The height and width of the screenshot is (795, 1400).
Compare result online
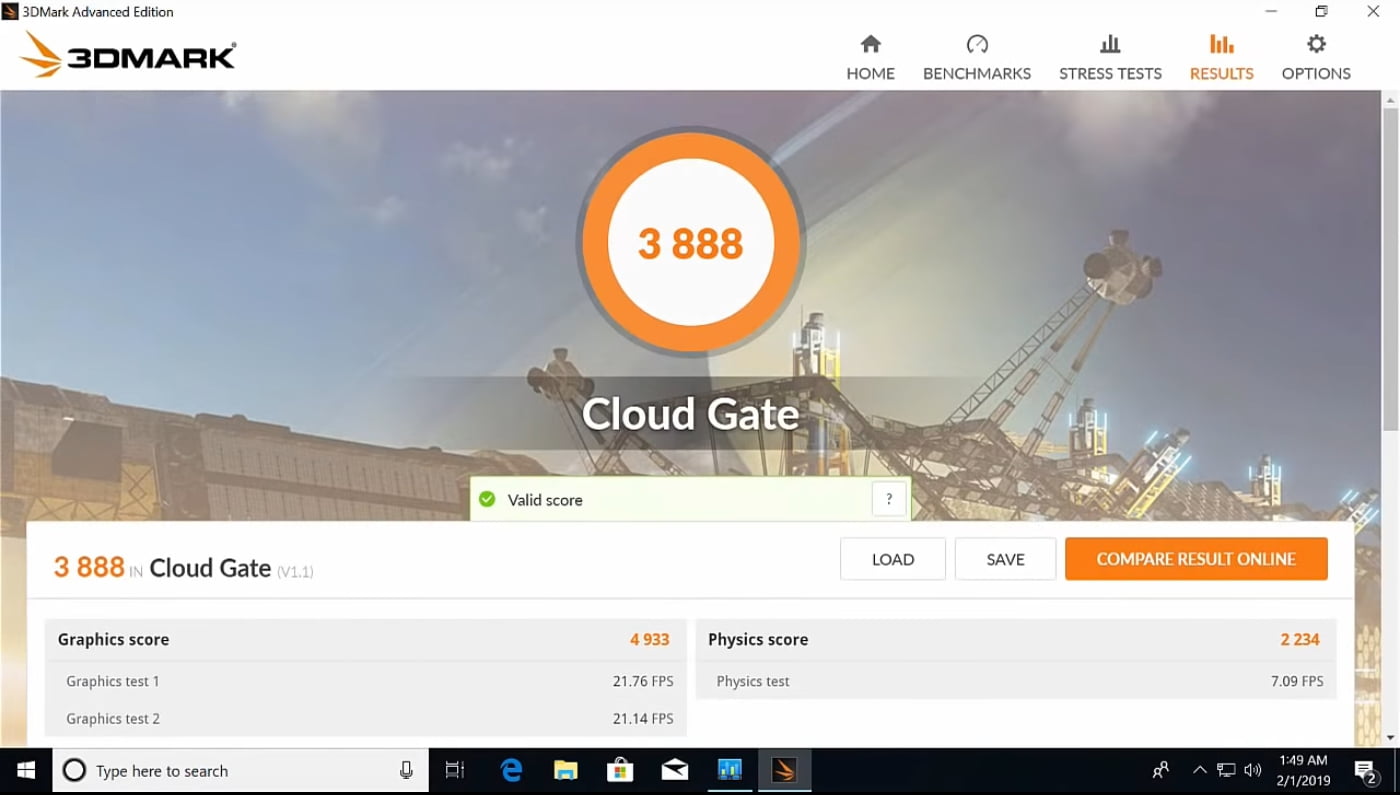pos(1196,559)
